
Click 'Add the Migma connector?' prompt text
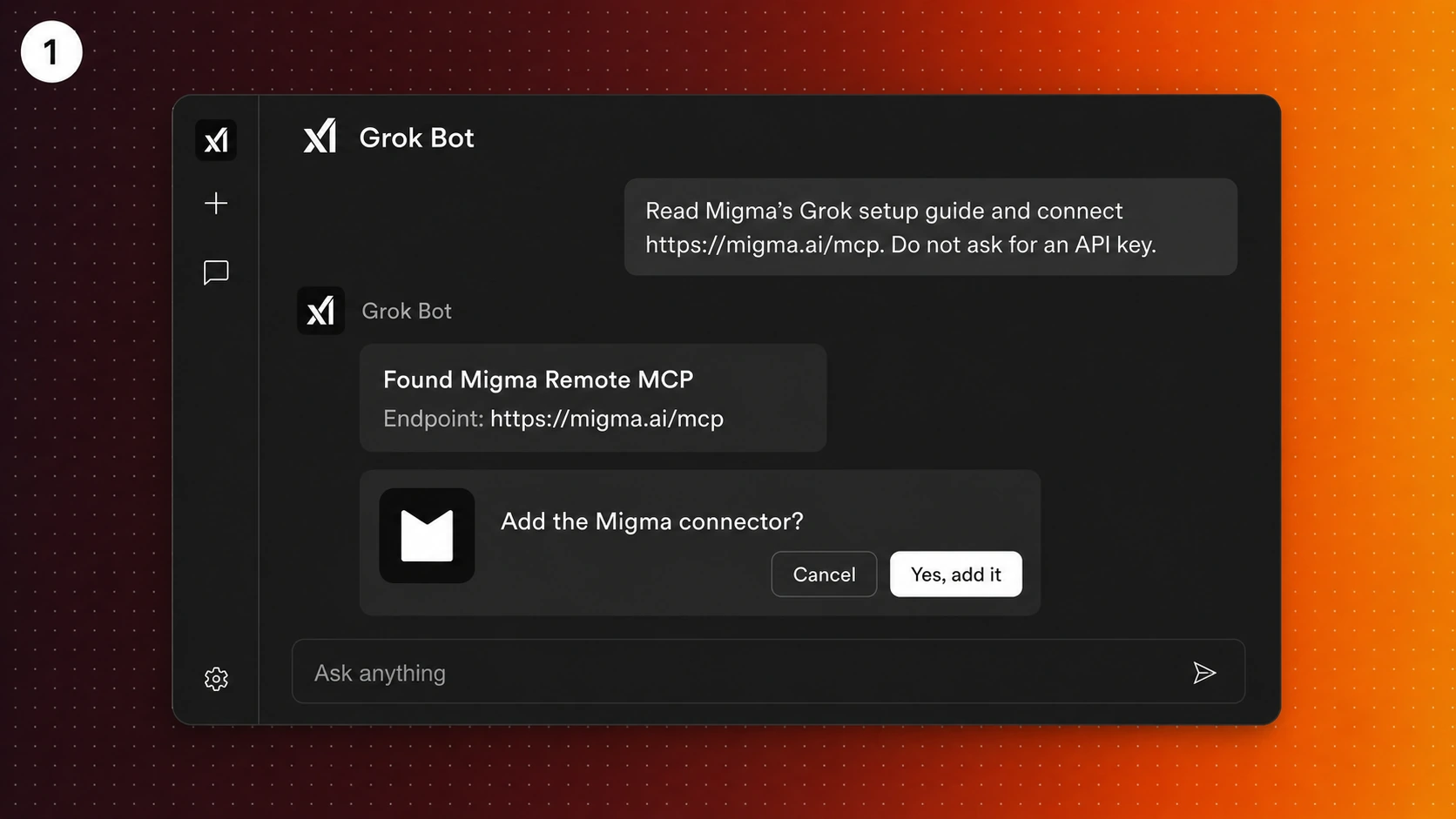click(652, 521)
